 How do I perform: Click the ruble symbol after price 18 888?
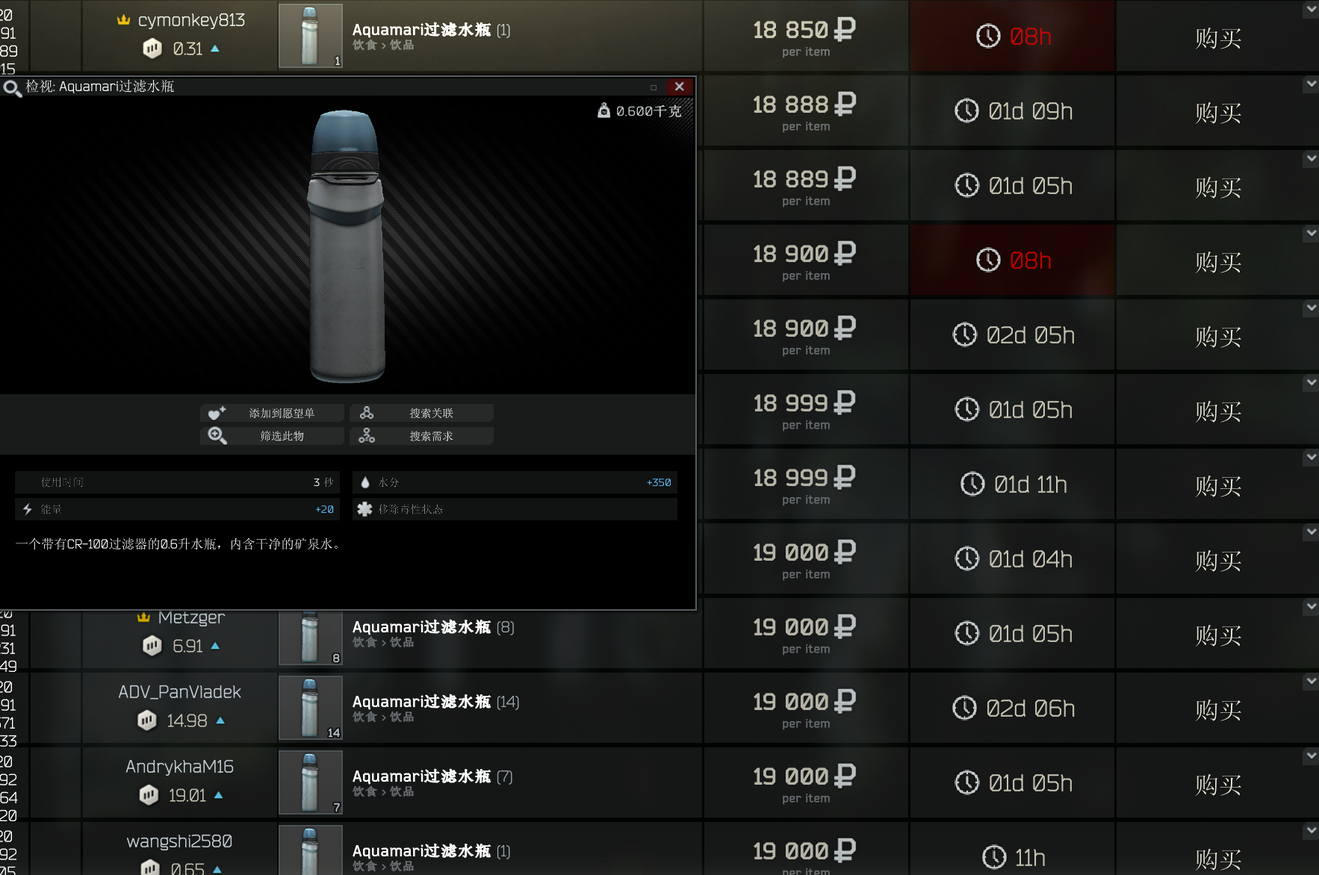(845, 104)
